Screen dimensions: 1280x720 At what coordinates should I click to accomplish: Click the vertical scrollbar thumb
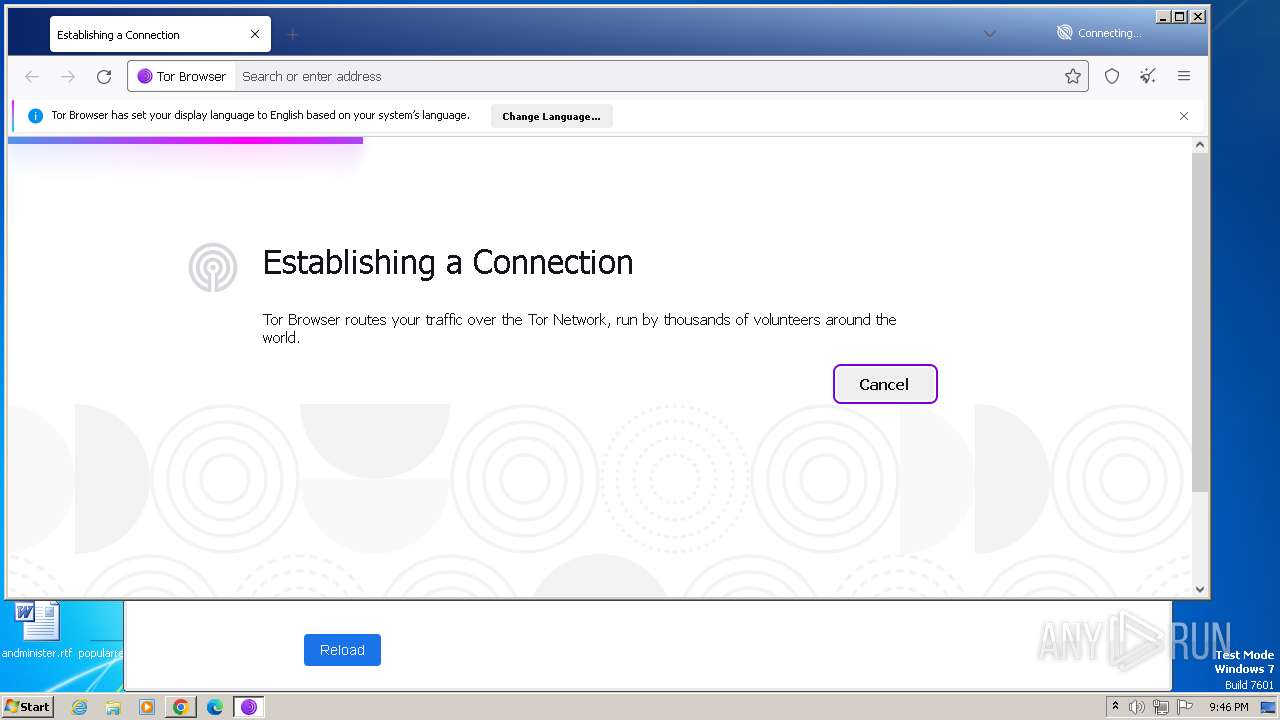pos(1200,322)
